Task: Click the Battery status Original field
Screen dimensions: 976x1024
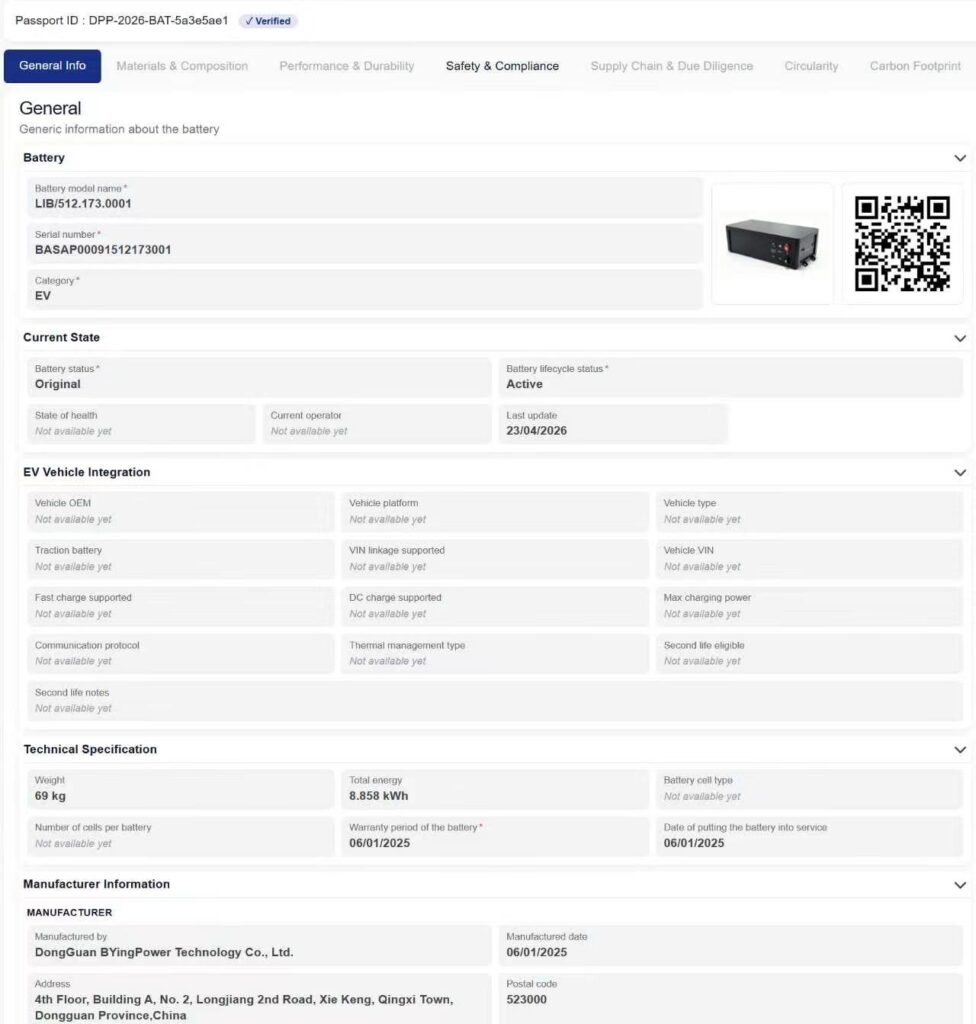Action: tap(259, 377)
